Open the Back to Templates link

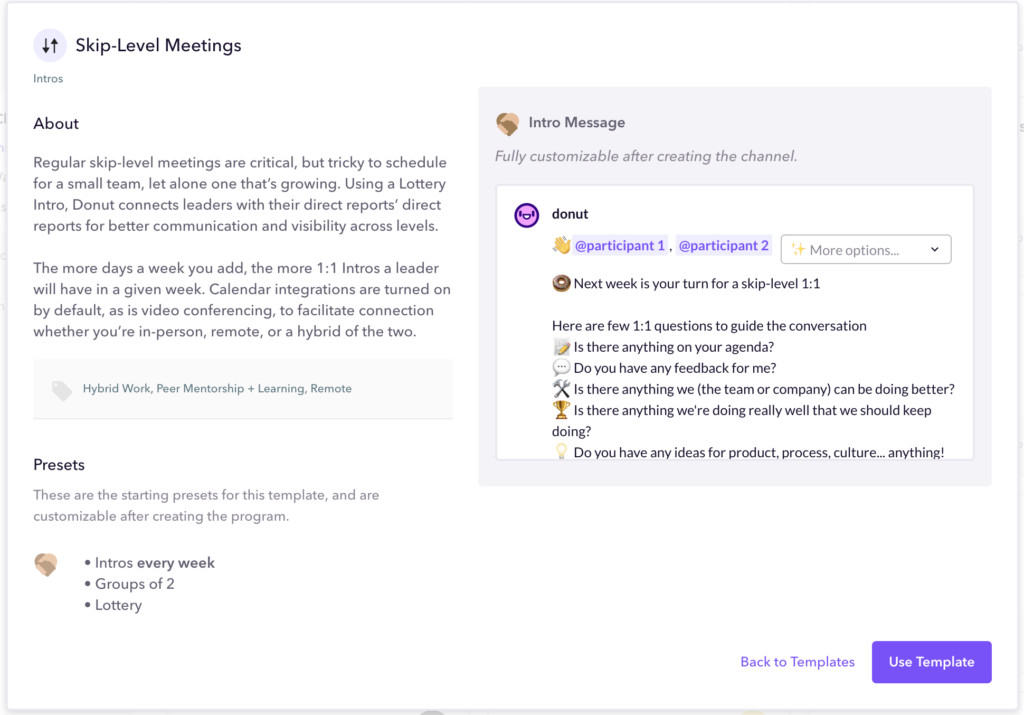click(797, 661)
